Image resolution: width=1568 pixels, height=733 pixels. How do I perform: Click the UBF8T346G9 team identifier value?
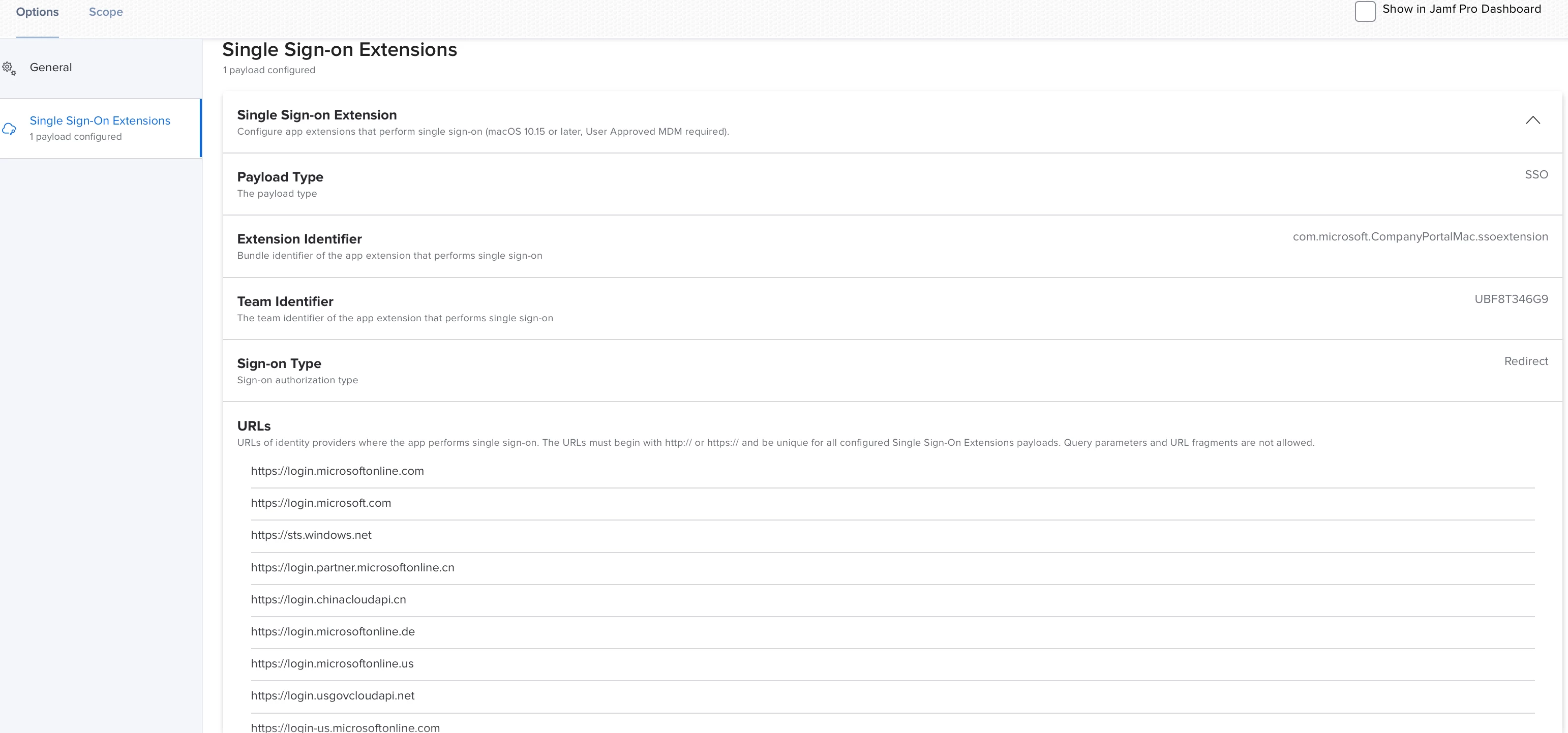[x=1511, y=299]
